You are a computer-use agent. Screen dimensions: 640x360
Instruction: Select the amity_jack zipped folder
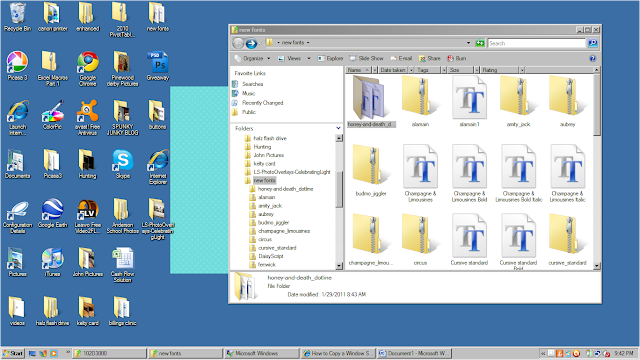coord(518,102)
